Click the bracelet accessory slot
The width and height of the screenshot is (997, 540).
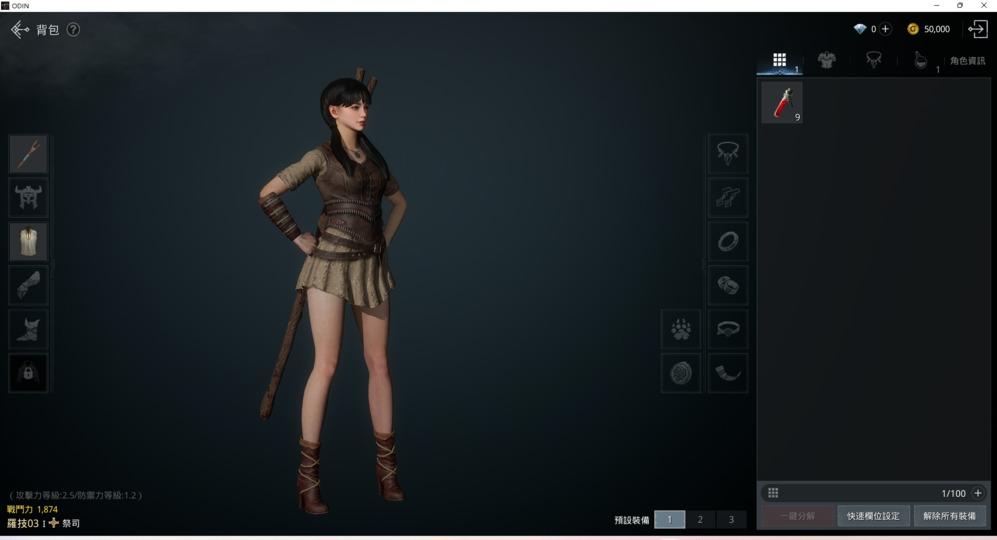tap(728, 286)
